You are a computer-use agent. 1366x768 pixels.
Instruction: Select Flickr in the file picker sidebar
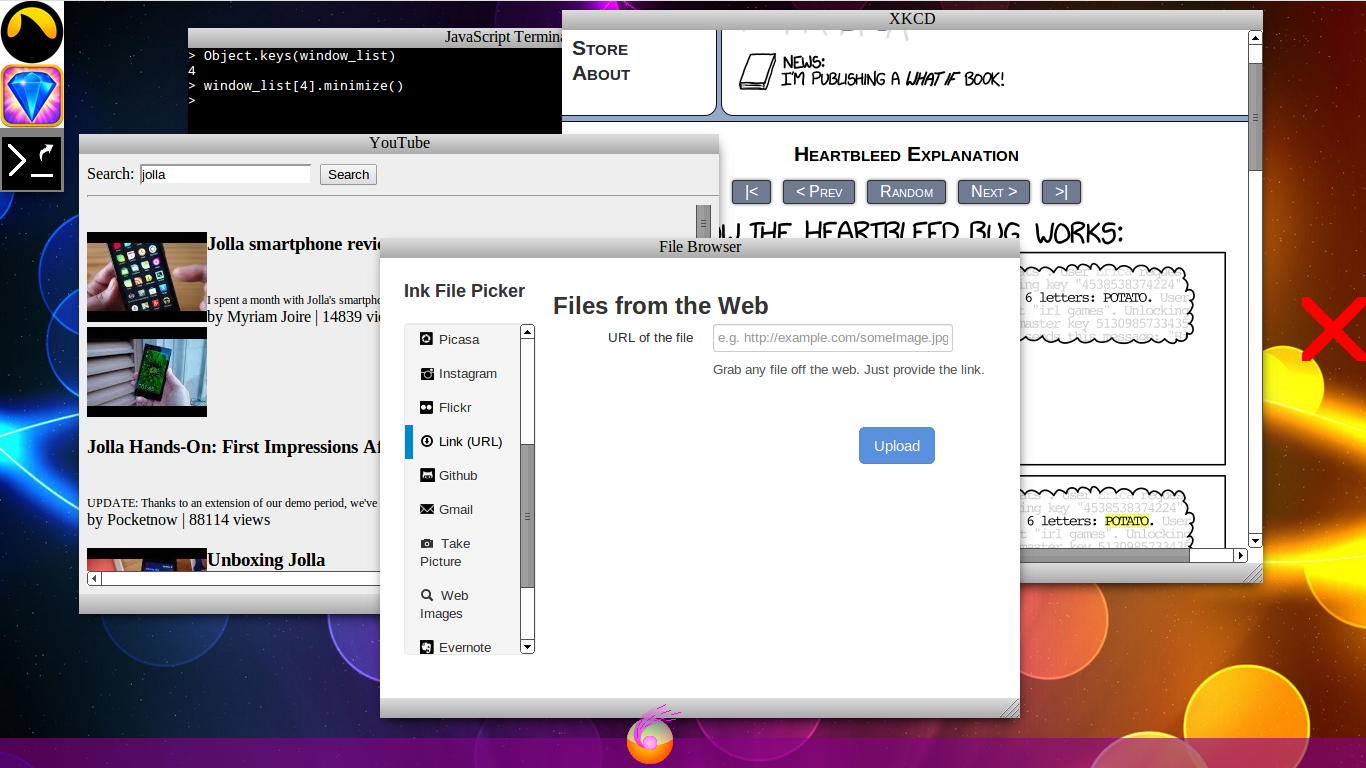click(454, 407)
